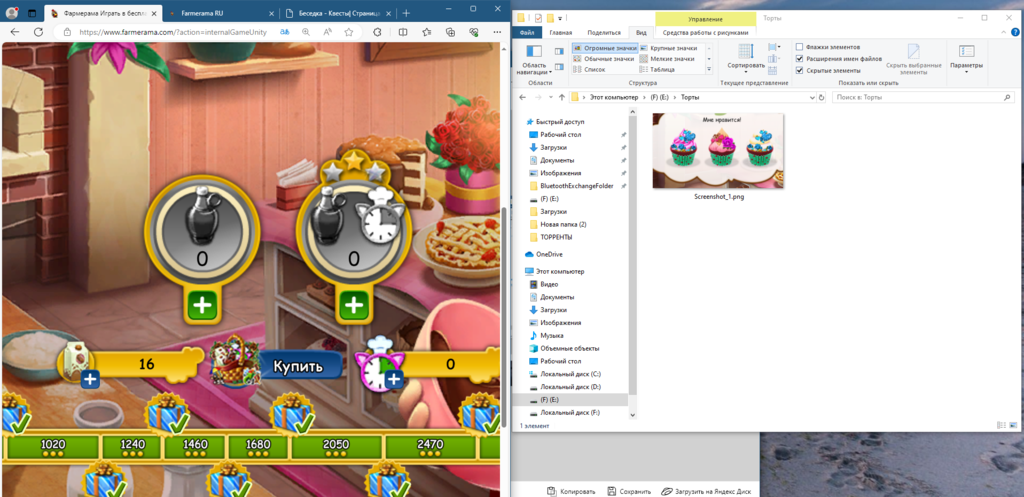Image resolution: width=1024 pixels, height=497 pixels.
Task: Open Browser essentials heart icon
Action: tap(473, 31)
